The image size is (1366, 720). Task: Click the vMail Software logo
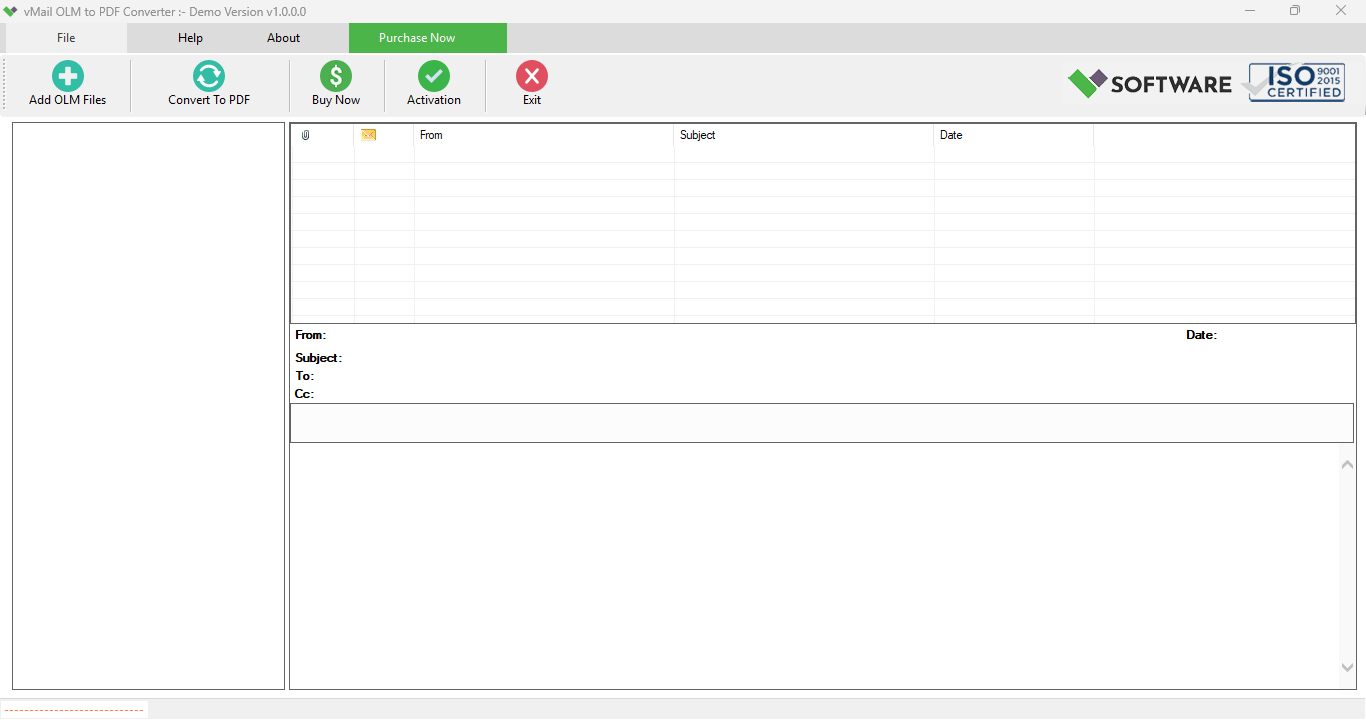tap(1148, 83)
